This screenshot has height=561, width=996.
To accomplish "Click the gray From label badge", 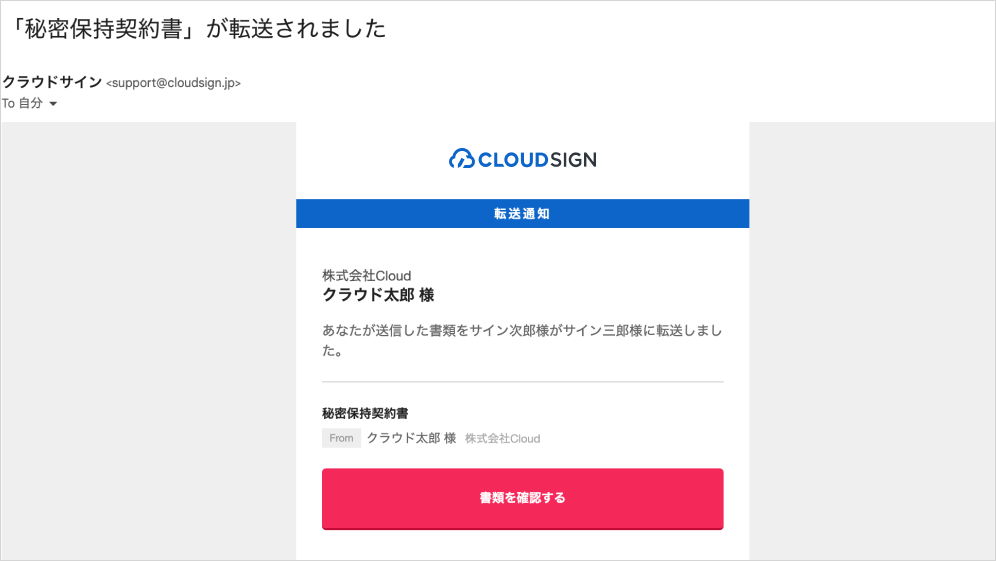I will pyautogui.click(x=341, y=438).
